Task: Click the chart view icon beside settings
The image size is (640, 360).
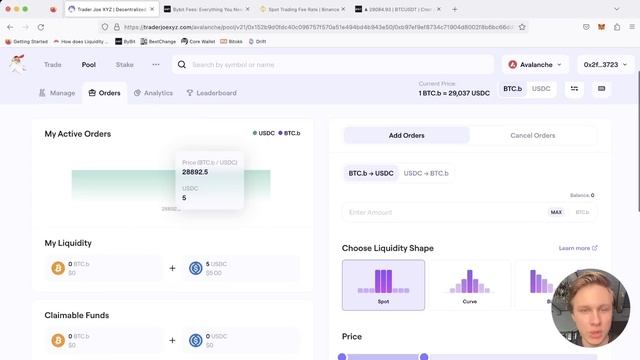Action: (602, 89)
